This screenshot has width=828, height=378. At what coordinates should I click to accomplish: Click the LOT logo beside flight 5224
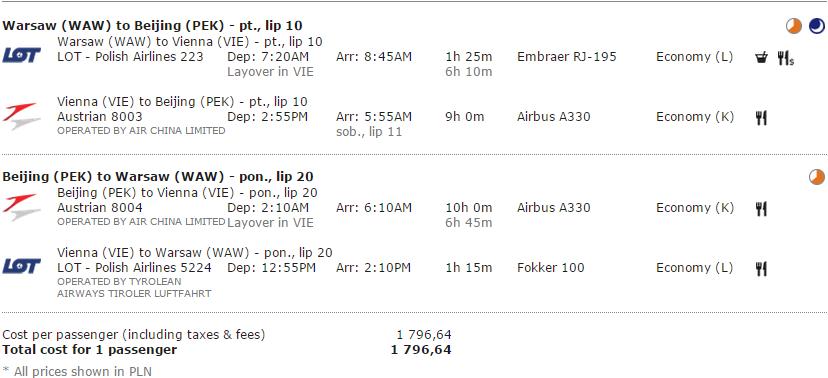click(22, 266)
